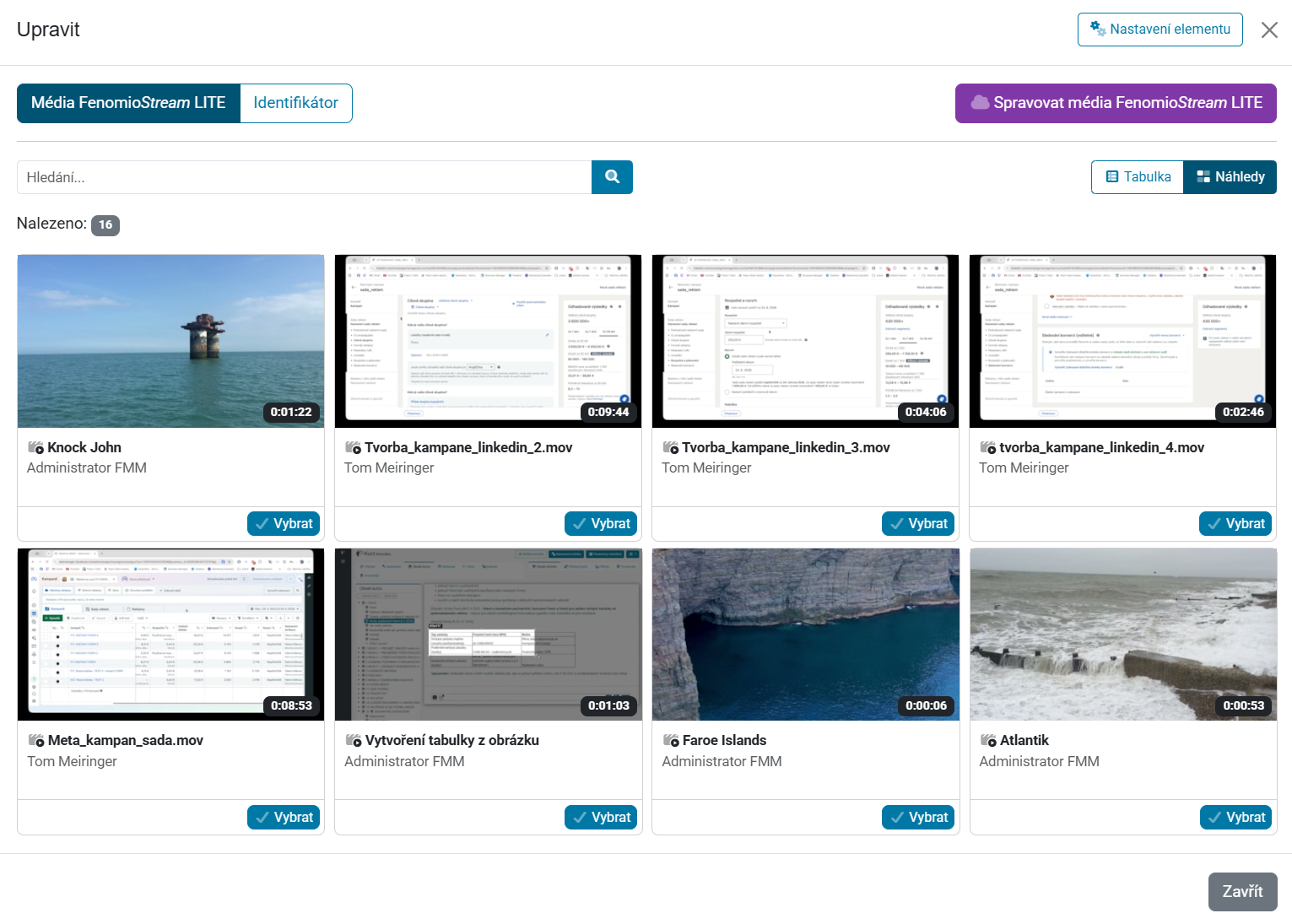
Task: Click the Tvorba_kampane_linkedin_2.mov title
Action: [x=468, y=447]
